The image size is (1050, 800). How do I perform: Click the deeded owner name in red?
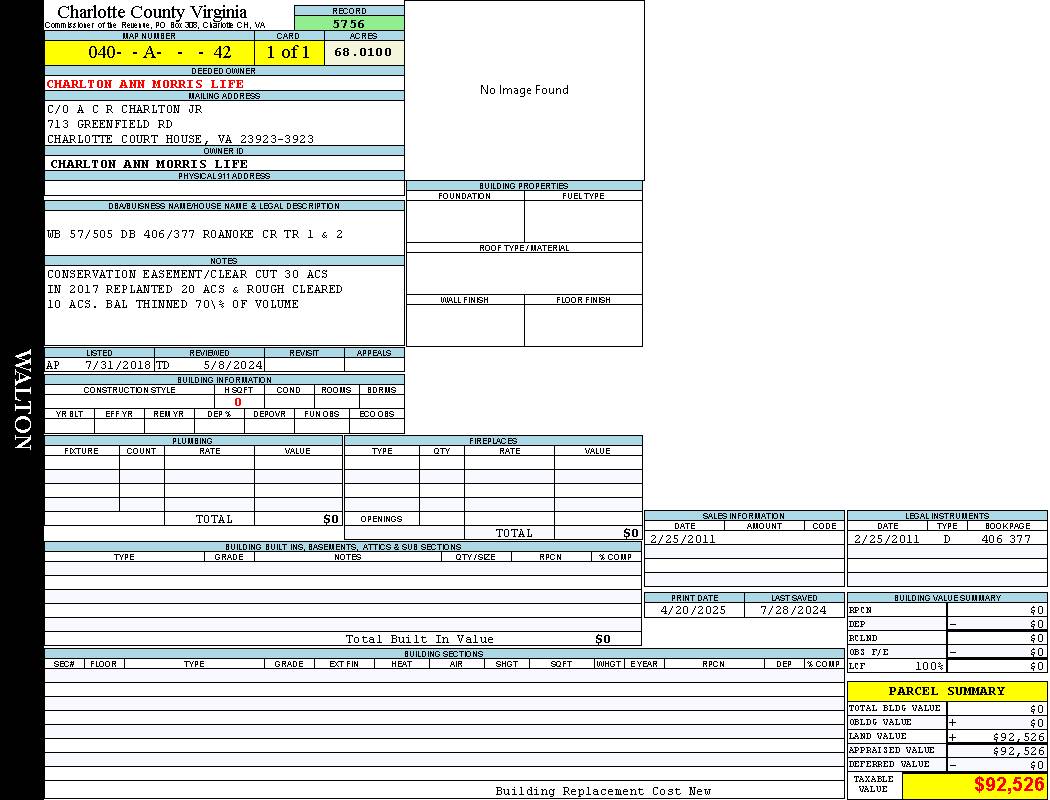point(145,84)
